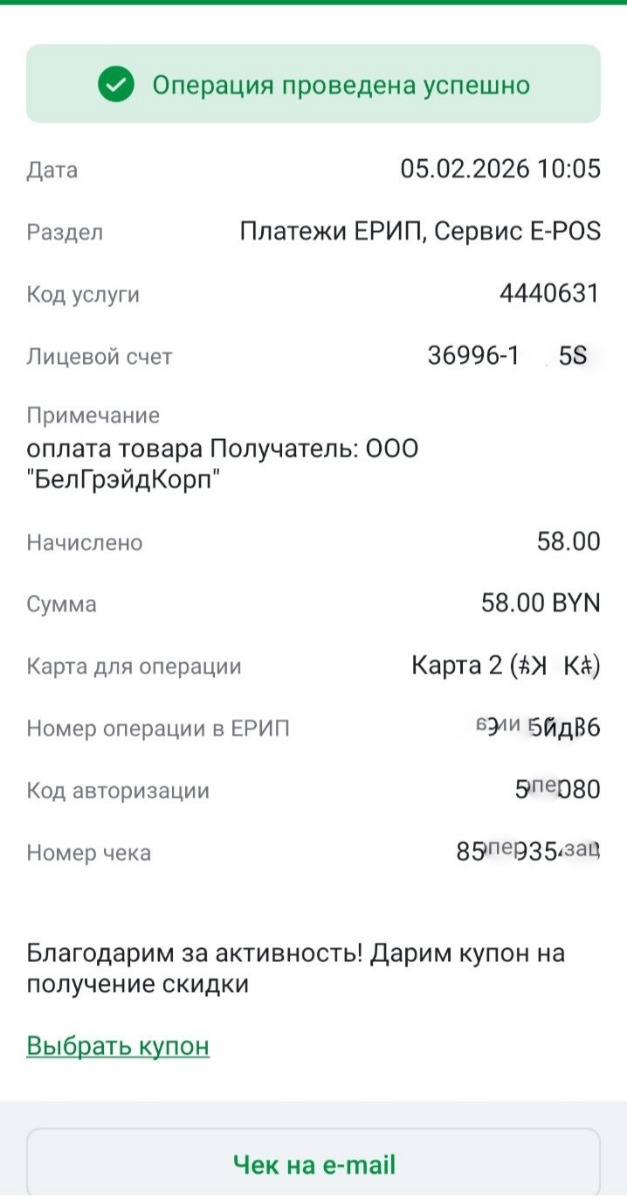627x1200 pixels.
Task: Click the 'Код услуги' field label
Action: [83, 295]
